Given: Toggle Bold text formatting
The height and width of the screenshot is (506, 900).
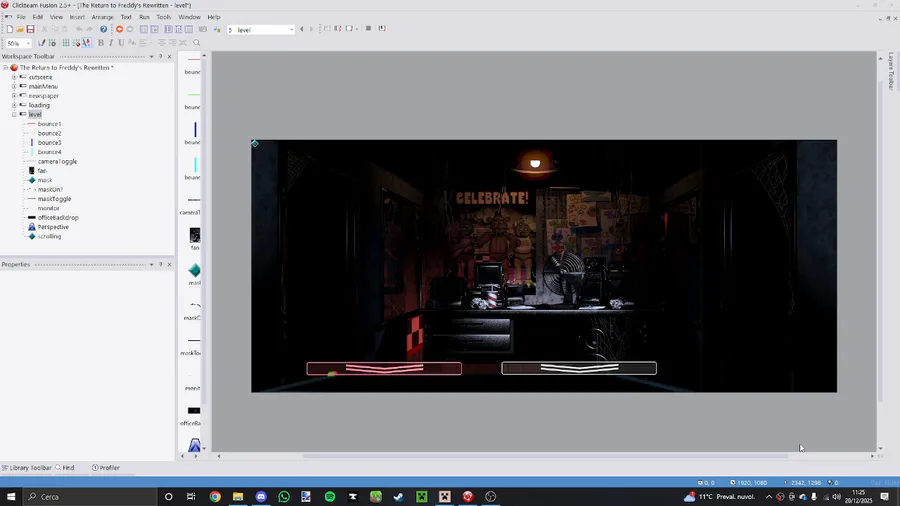Looking at the screenshot, I should (x=101, y=43).
